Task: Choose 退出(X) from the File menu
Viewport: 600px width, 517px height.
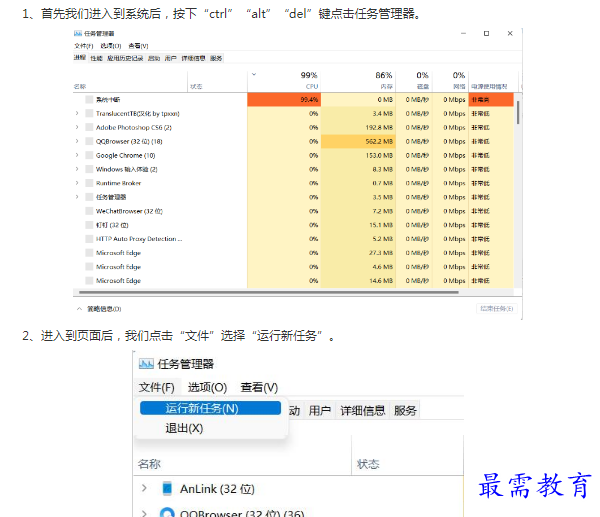Action: click(184, 428)
